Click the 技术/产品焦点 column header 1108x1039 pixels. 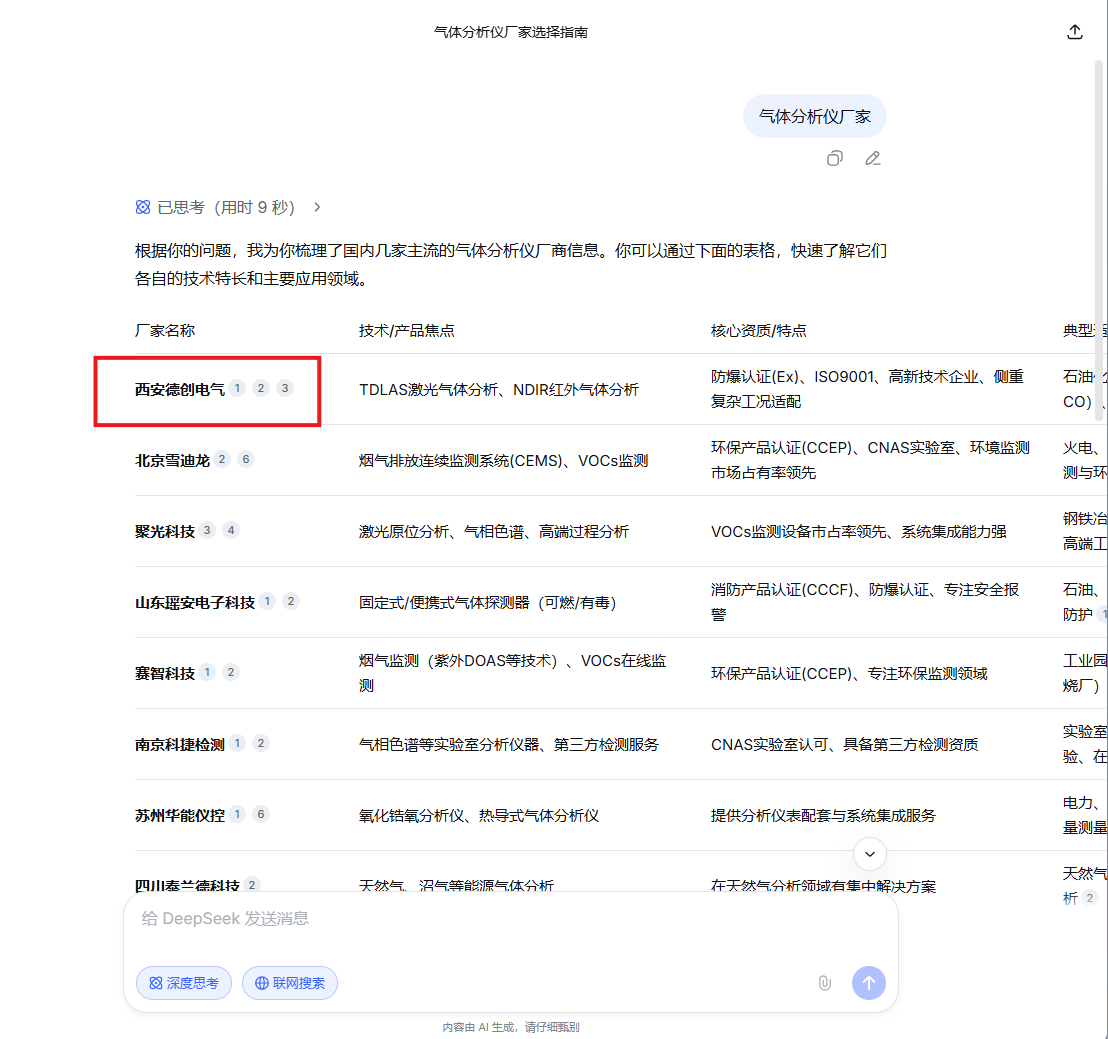(x=407, y=330)
